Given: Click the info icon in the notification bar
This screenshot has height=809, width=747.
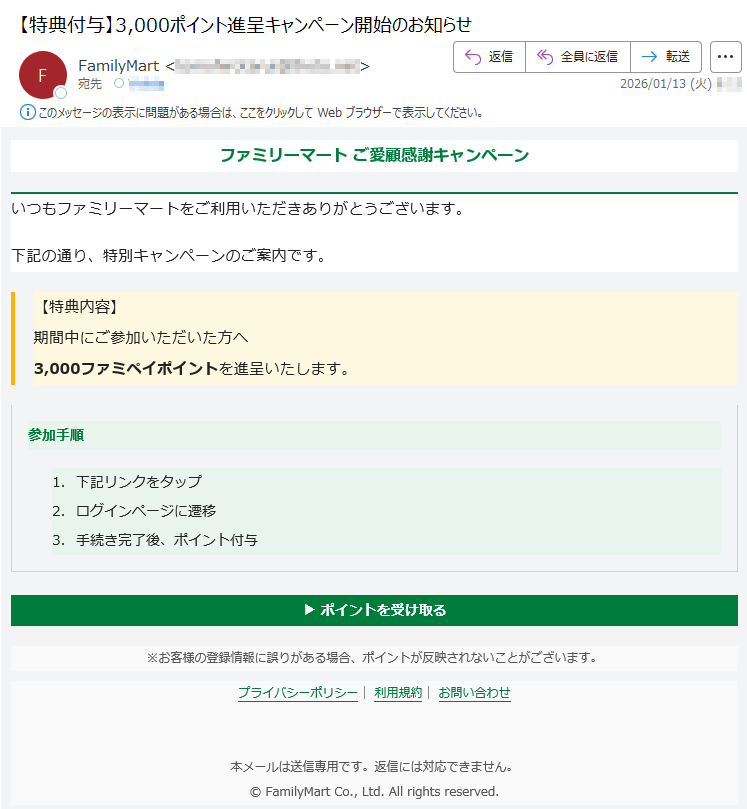Looking at the screenshot, I should point(27,112).
